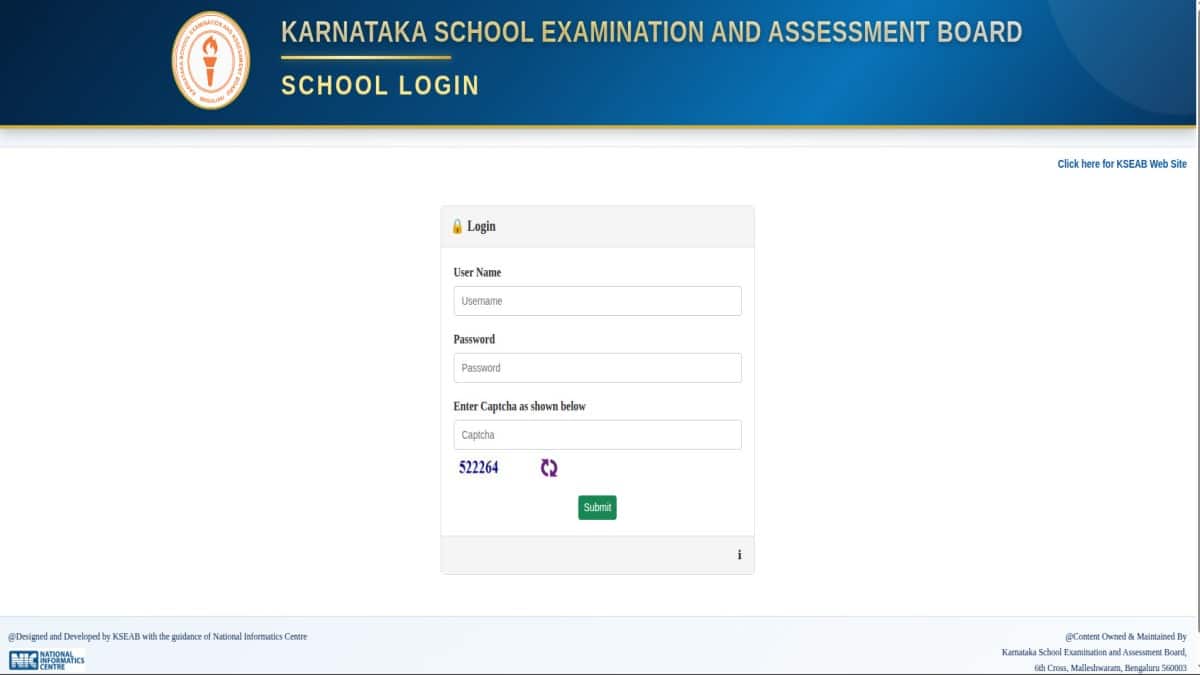This screenshot has width=1200, height=675.
Task: Click the captcha code 522264
Action: [x=479, y=467]
